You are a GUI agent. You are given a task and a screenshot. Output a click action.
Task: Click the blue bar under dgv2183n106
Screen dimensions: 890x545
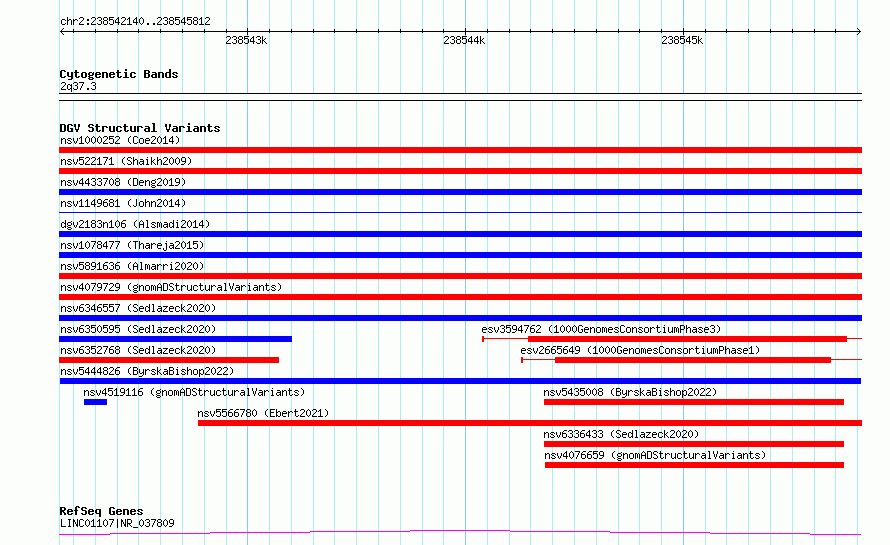[460, 234]
